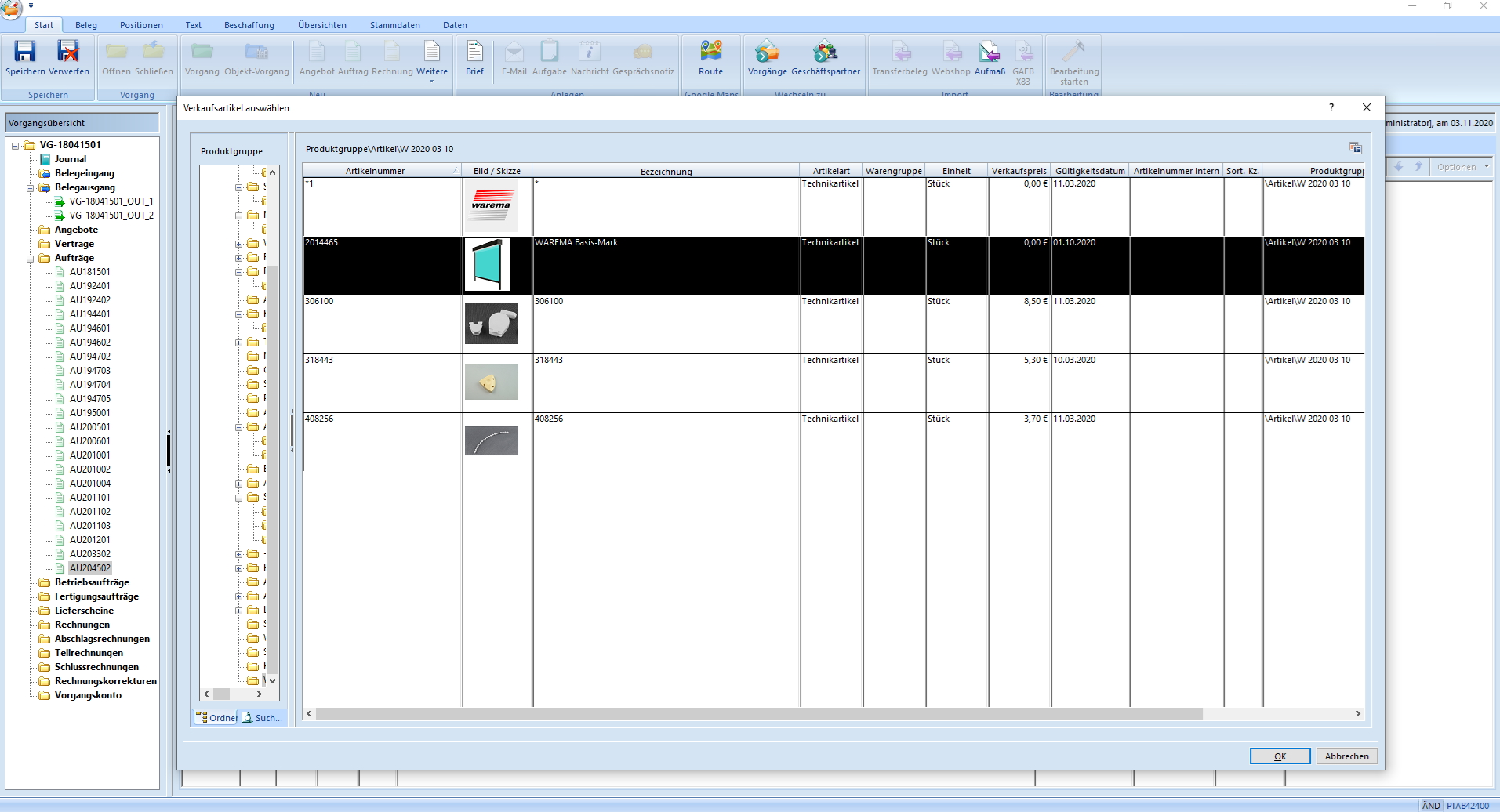Open the Text ribbon tab

(193, 25)
